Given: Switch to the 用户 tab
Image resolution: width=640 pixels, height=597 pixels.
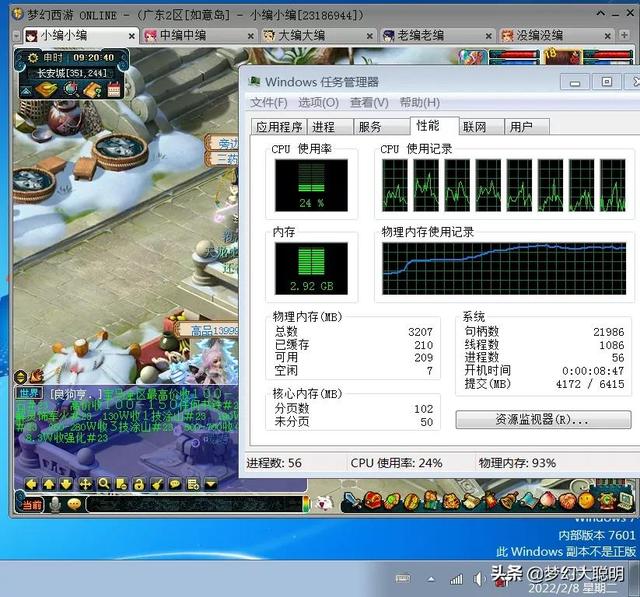Looking at the screenshot, I should [x=527, y=127].
